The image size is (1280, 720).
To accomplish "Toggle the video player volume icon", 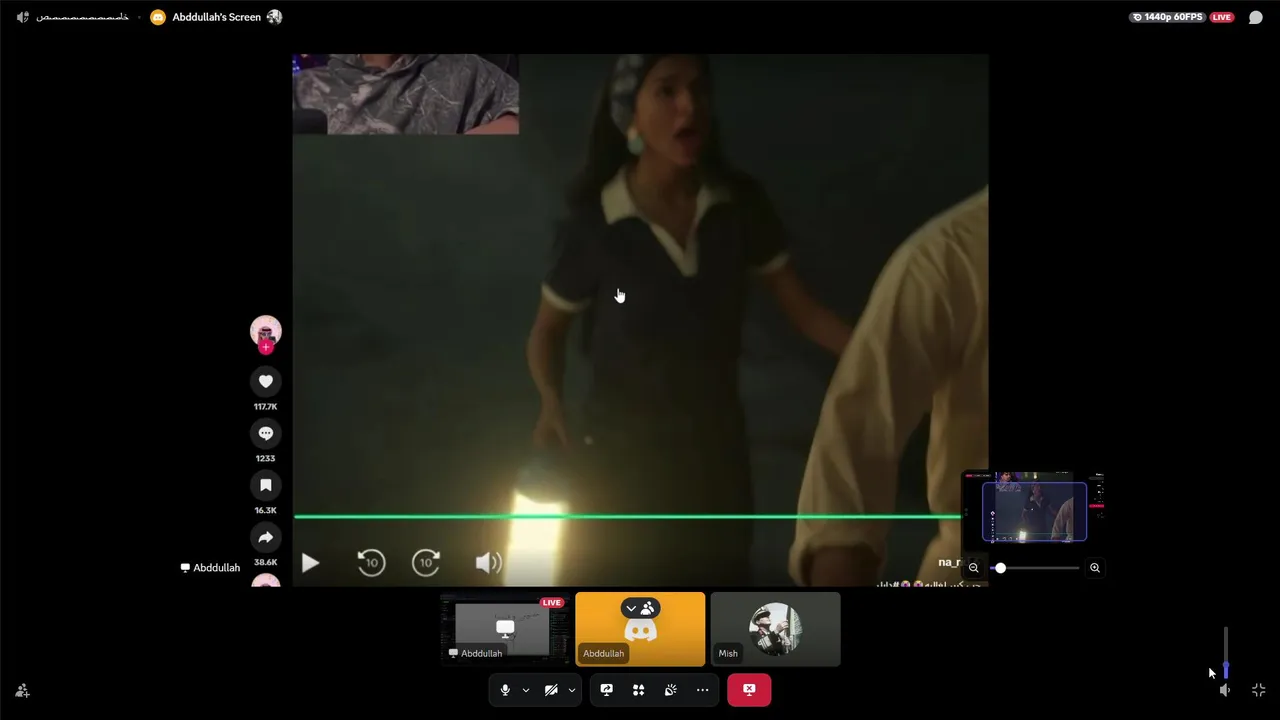I will coord(488,563).
